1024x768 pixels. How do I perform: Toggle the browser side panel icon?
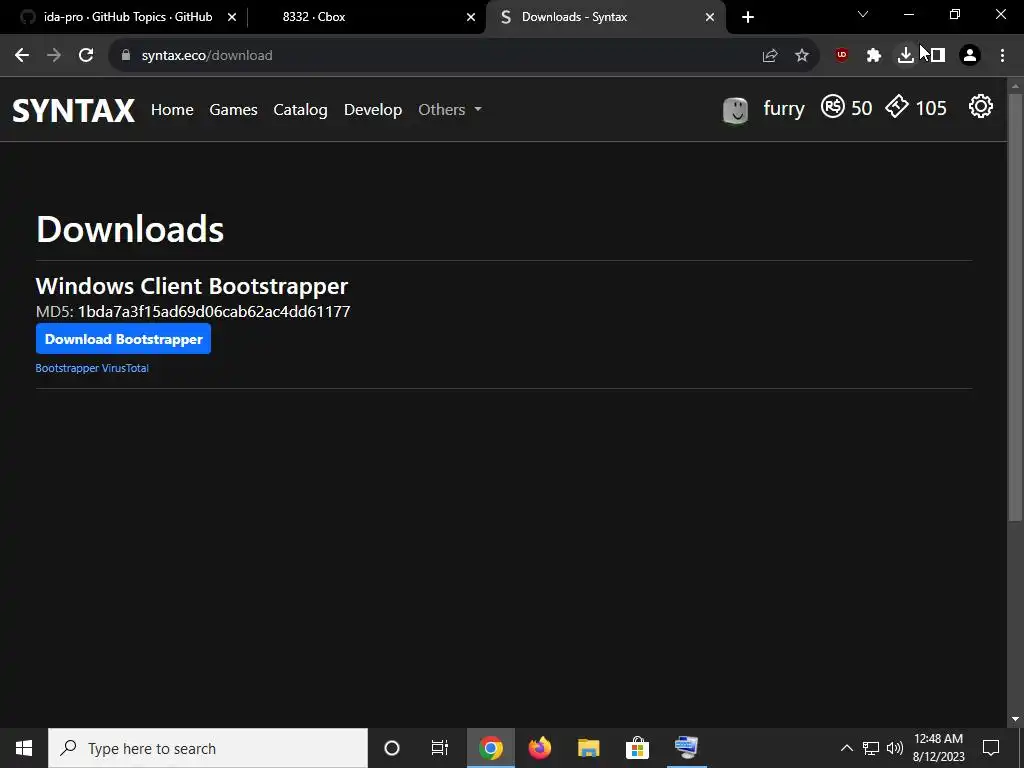[938, 56]
